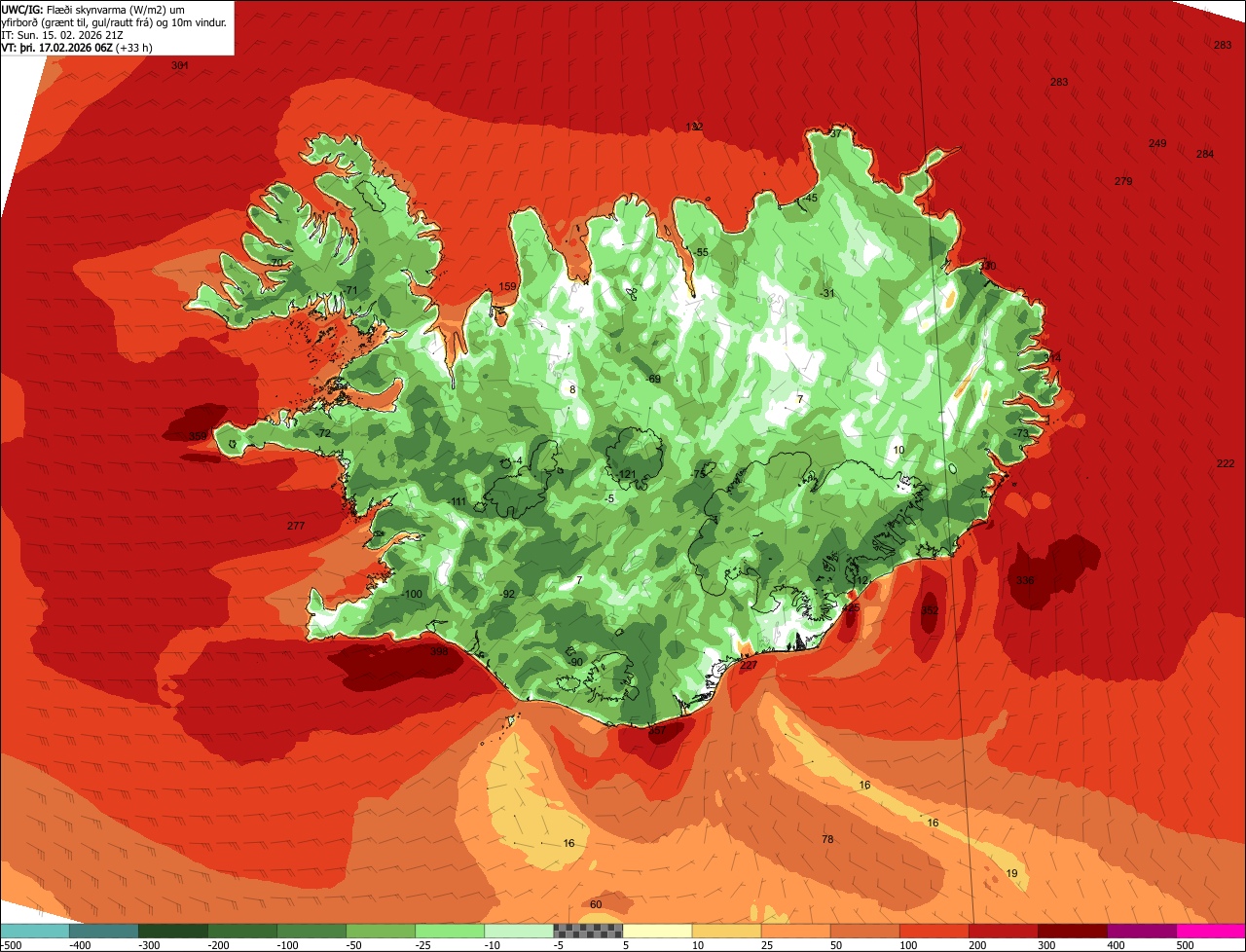Click the map value '-75' near the central highlands
The image size is (1246, 952).
coord(698,474)
